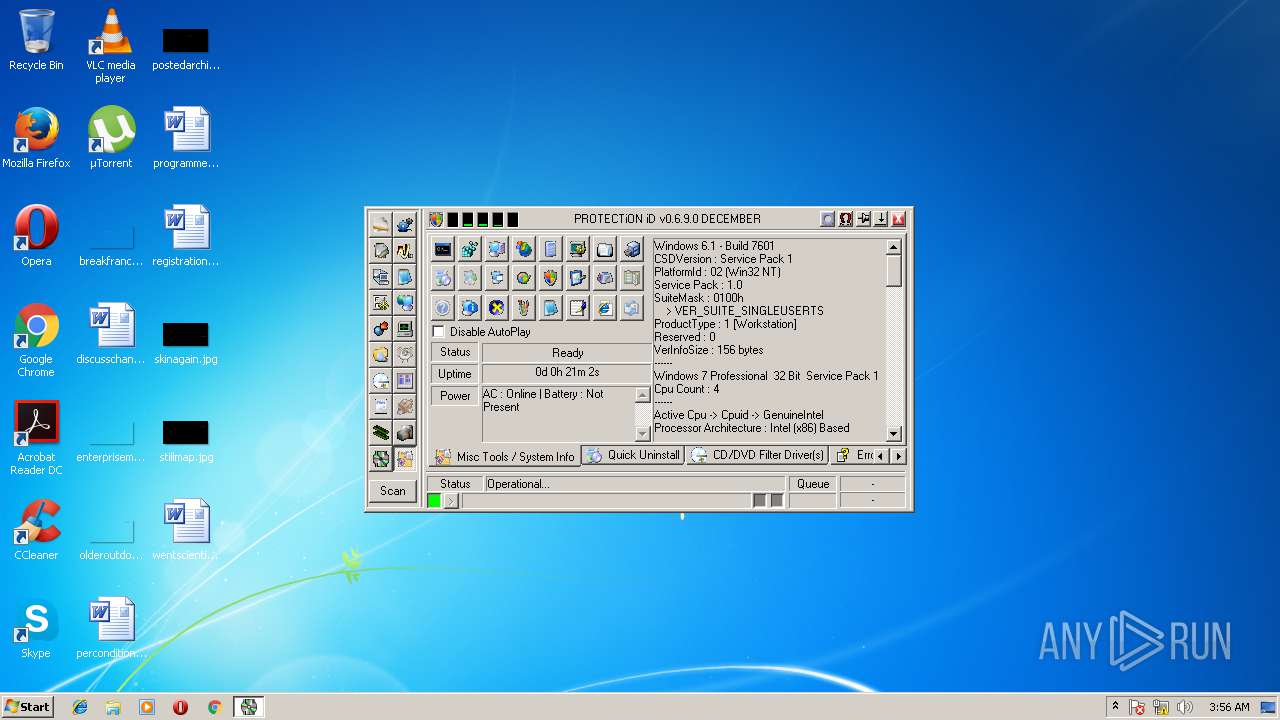This screenshot has height=720, width=1280.
Task: Open the pencil cup tool icon
Action: coord(524,307)
